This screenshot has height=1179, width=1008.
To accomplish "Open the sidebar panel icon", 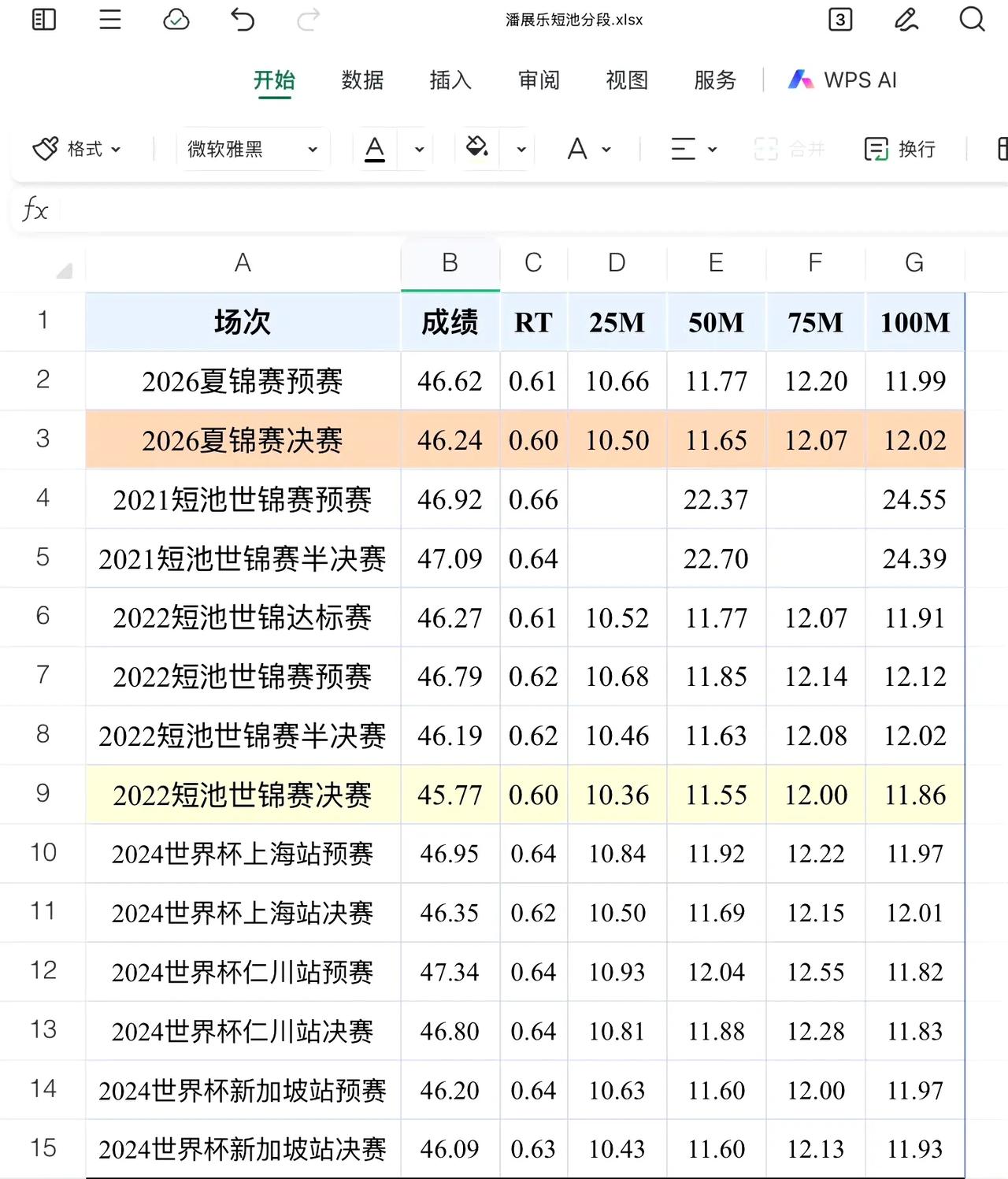I will pyautogui.click(x=44, y=20).
